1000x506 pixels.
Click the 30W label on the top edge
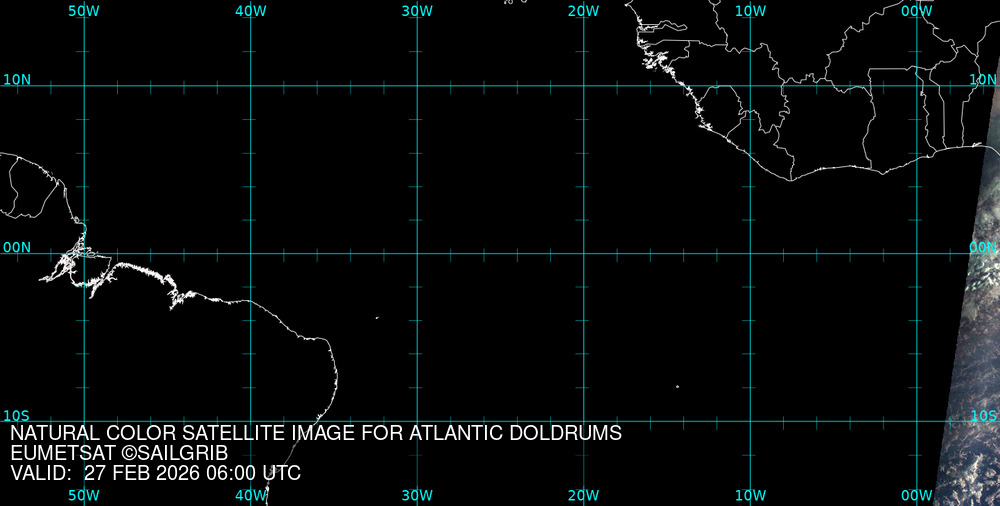click(x=417, y=10)
